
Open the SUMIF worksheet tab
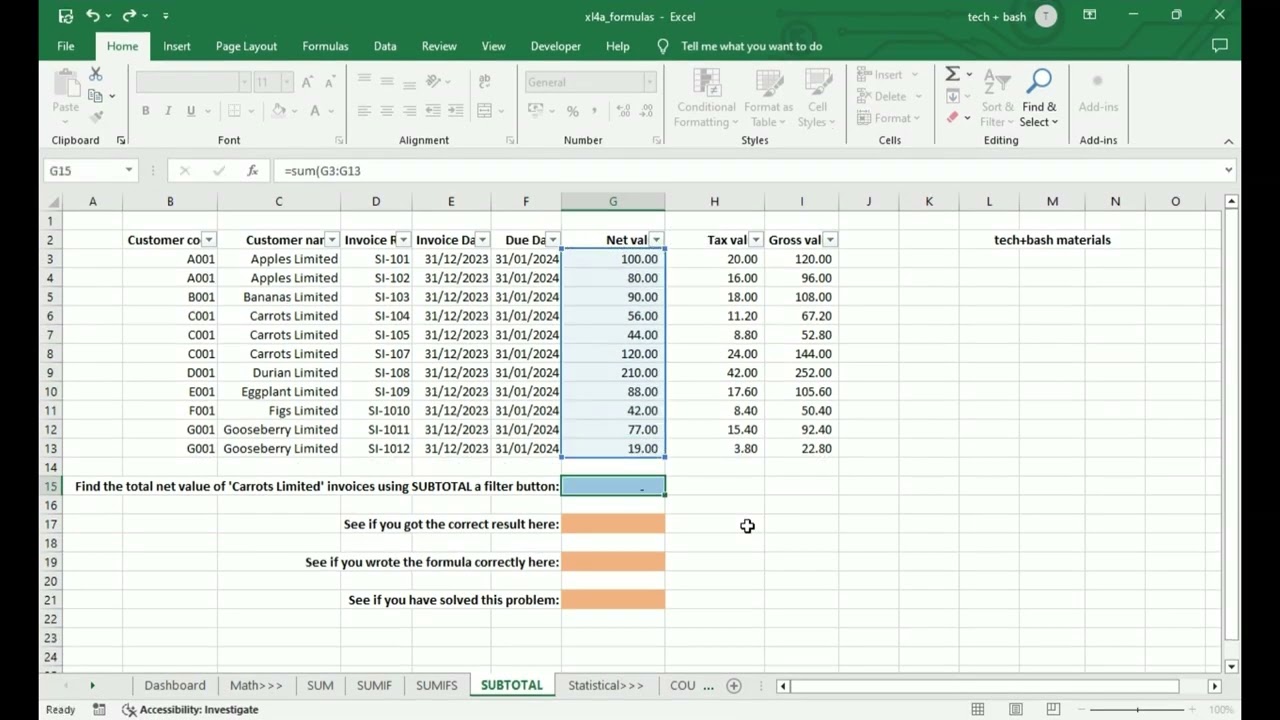[x=374, y=685]
